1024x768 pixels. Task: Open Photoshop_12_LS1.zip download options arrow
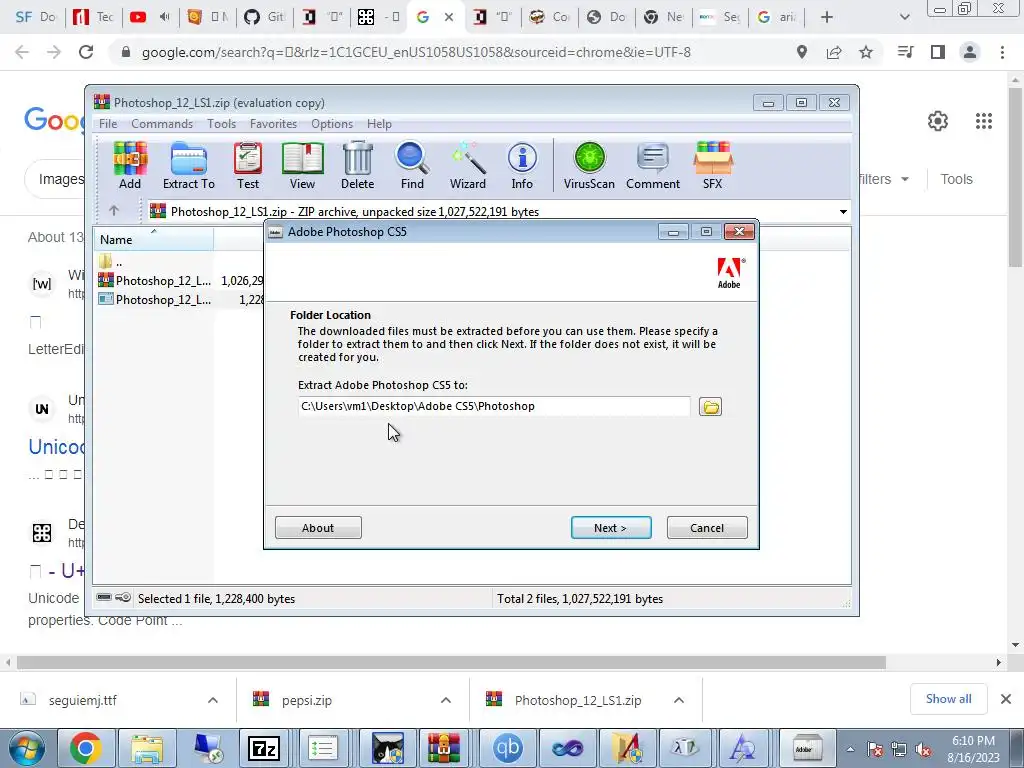pos(679,700)
